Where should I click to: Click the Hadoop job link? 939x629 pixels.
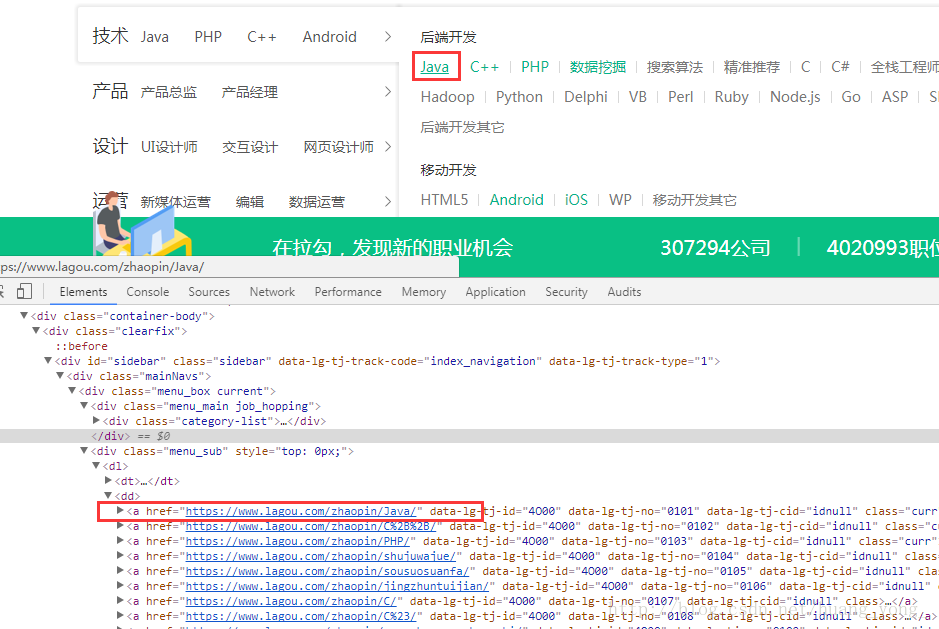447,97
